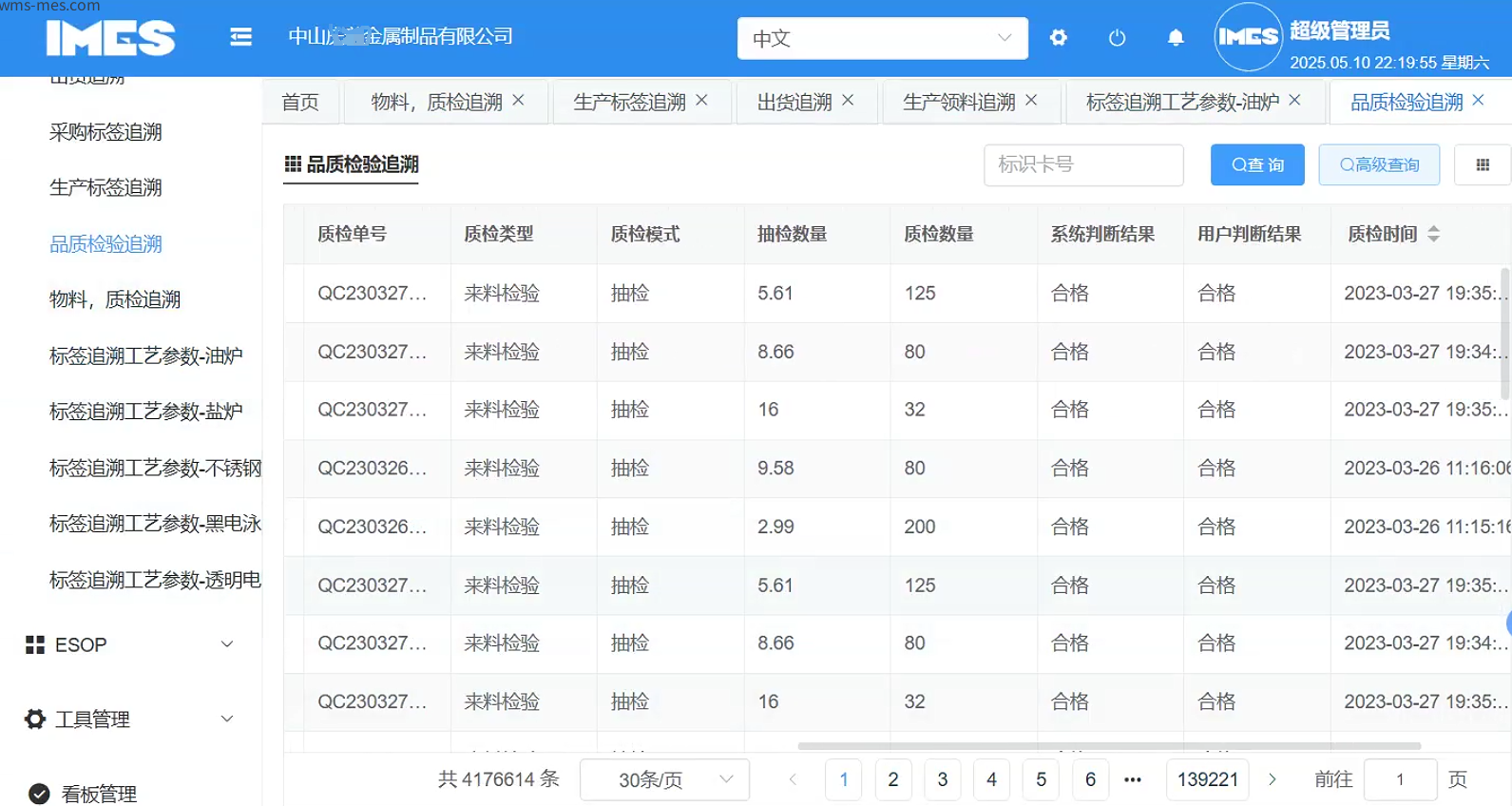Close the 生产领料追溯 tab
The width and height of the screenshot is (1512, 806).
tap(1031, 100)
